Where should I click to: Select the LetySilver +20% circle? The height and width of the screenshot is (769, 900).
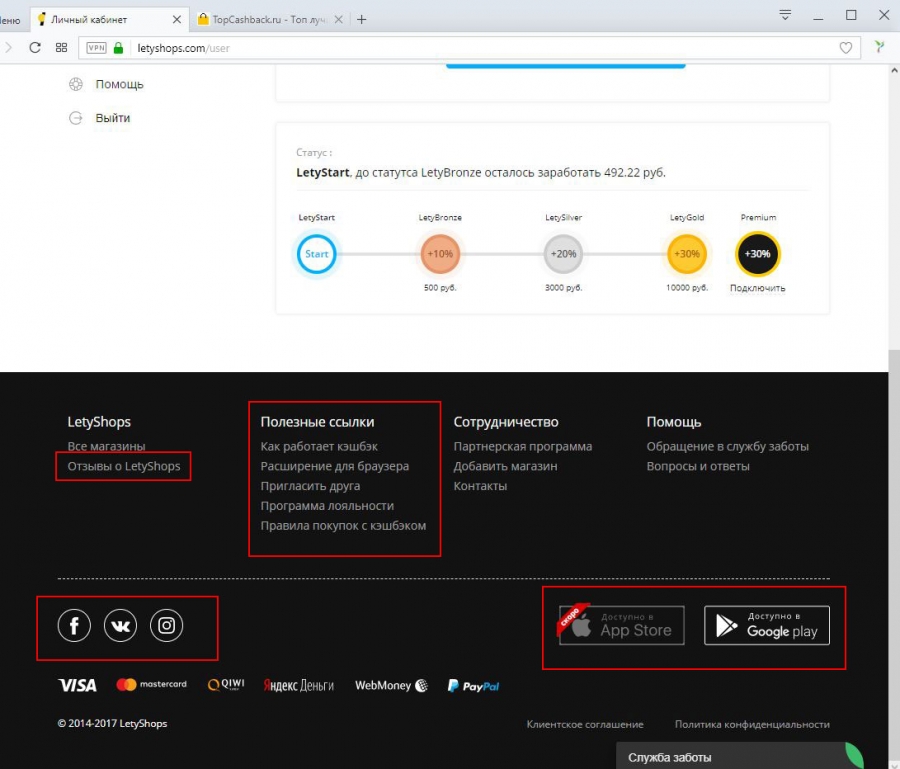pyautogui.click(x=564, y=254)
